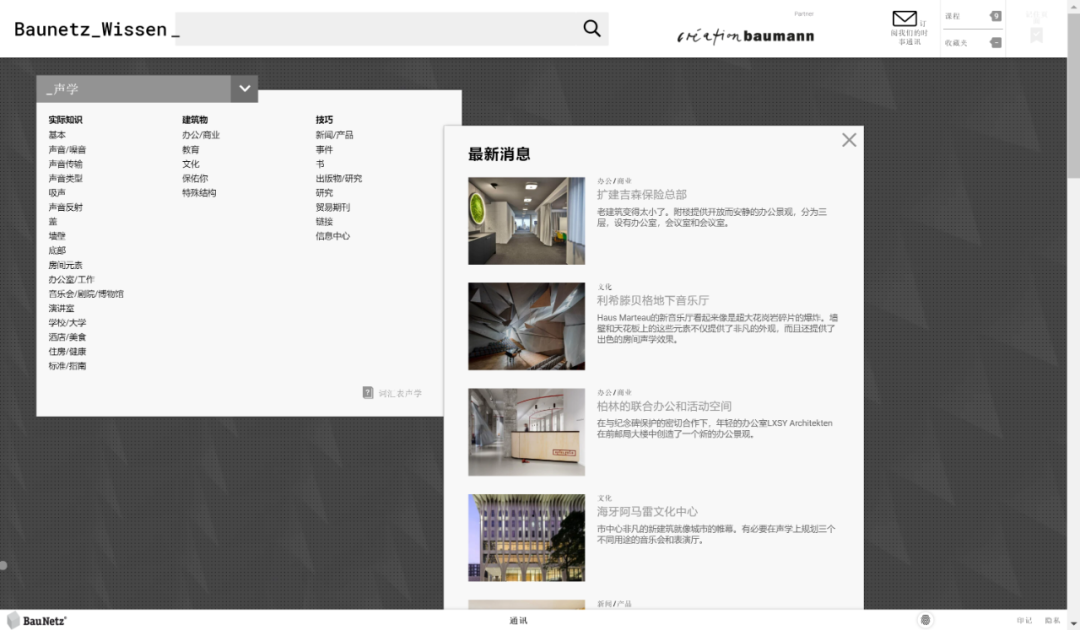Select the 研究 link
Screen dimensions: 1080x630
coord(324,193)
